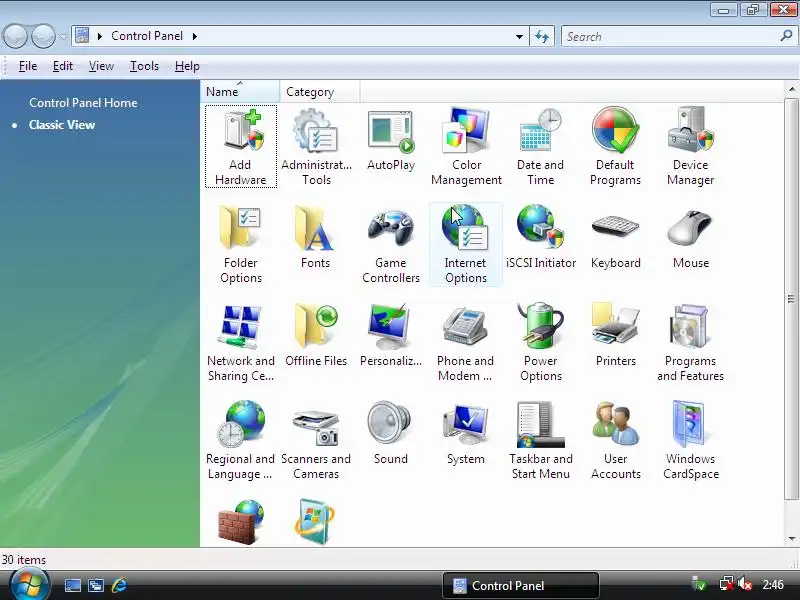Click scrollbar up arrow

pos(791,89)
